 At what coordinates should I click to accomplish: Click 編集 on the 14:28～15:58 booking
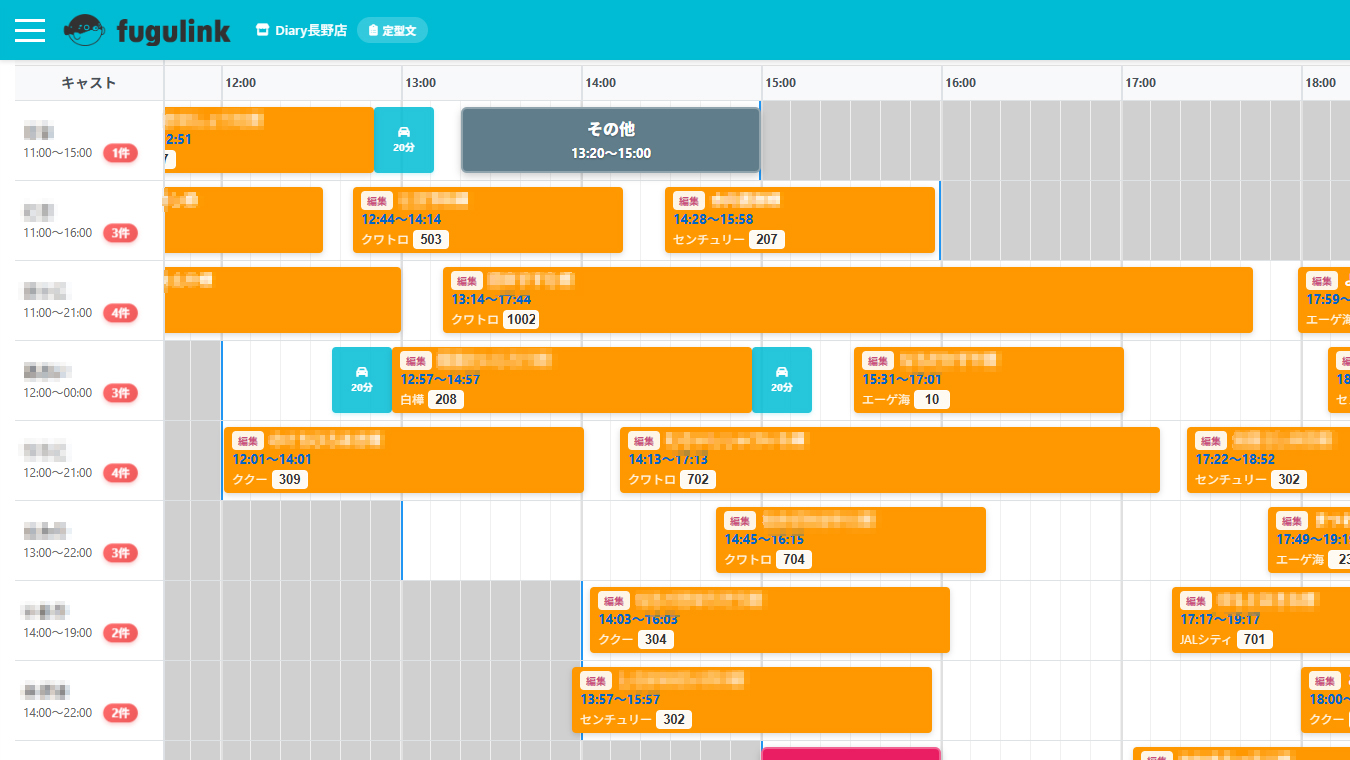tap(688, 201)
